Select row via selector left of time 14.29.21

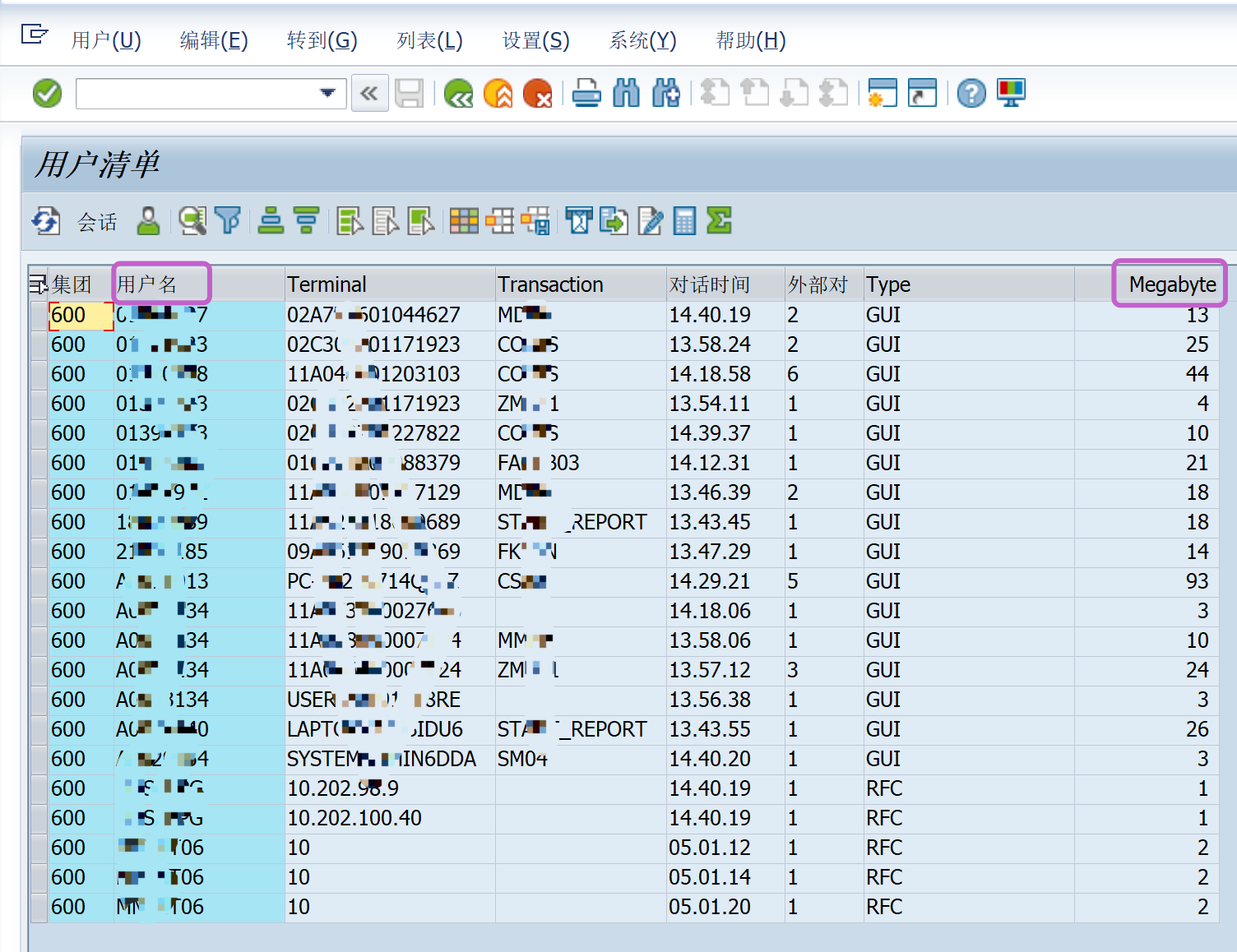pyautogui.click(x=39, y=581)
